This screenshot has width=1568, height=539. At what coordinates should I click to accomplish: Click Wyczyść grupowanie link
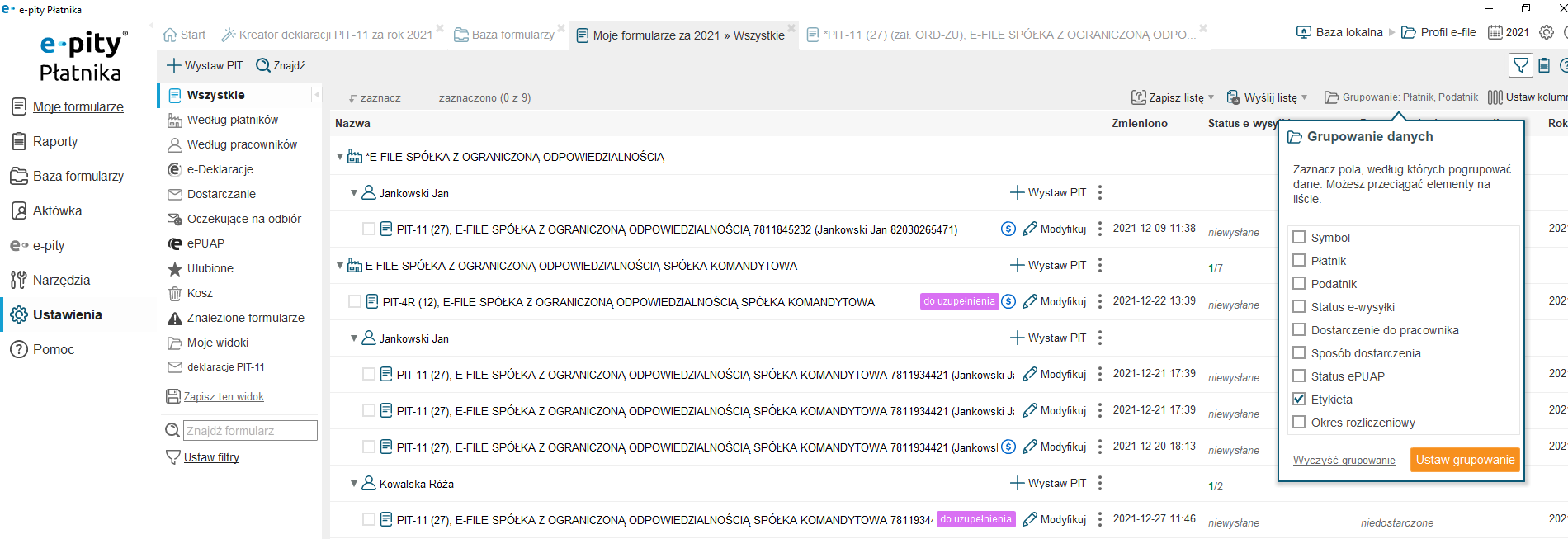pos(1344,461)
